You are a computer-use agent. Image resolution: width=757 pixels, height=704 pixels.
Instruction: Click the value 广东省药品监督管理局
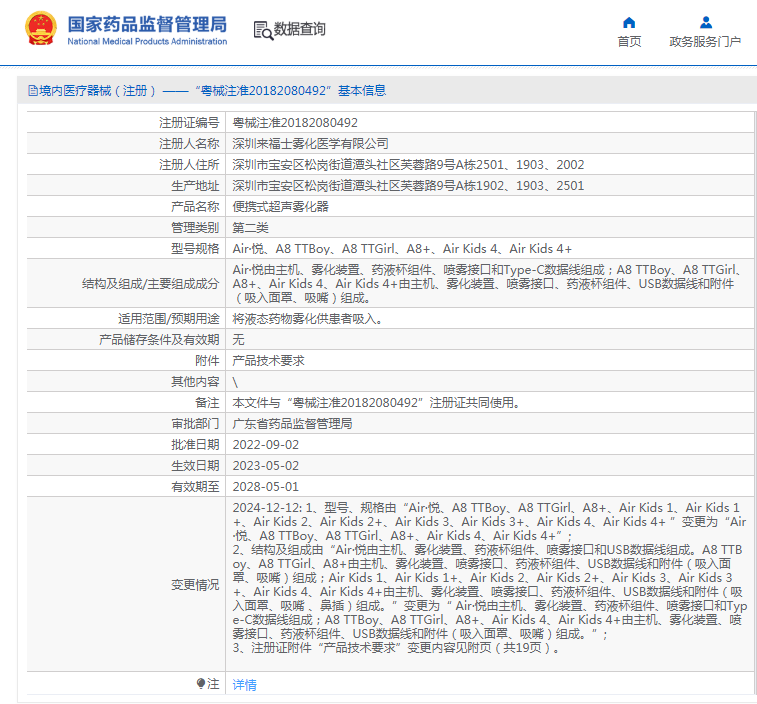[292, 423]
